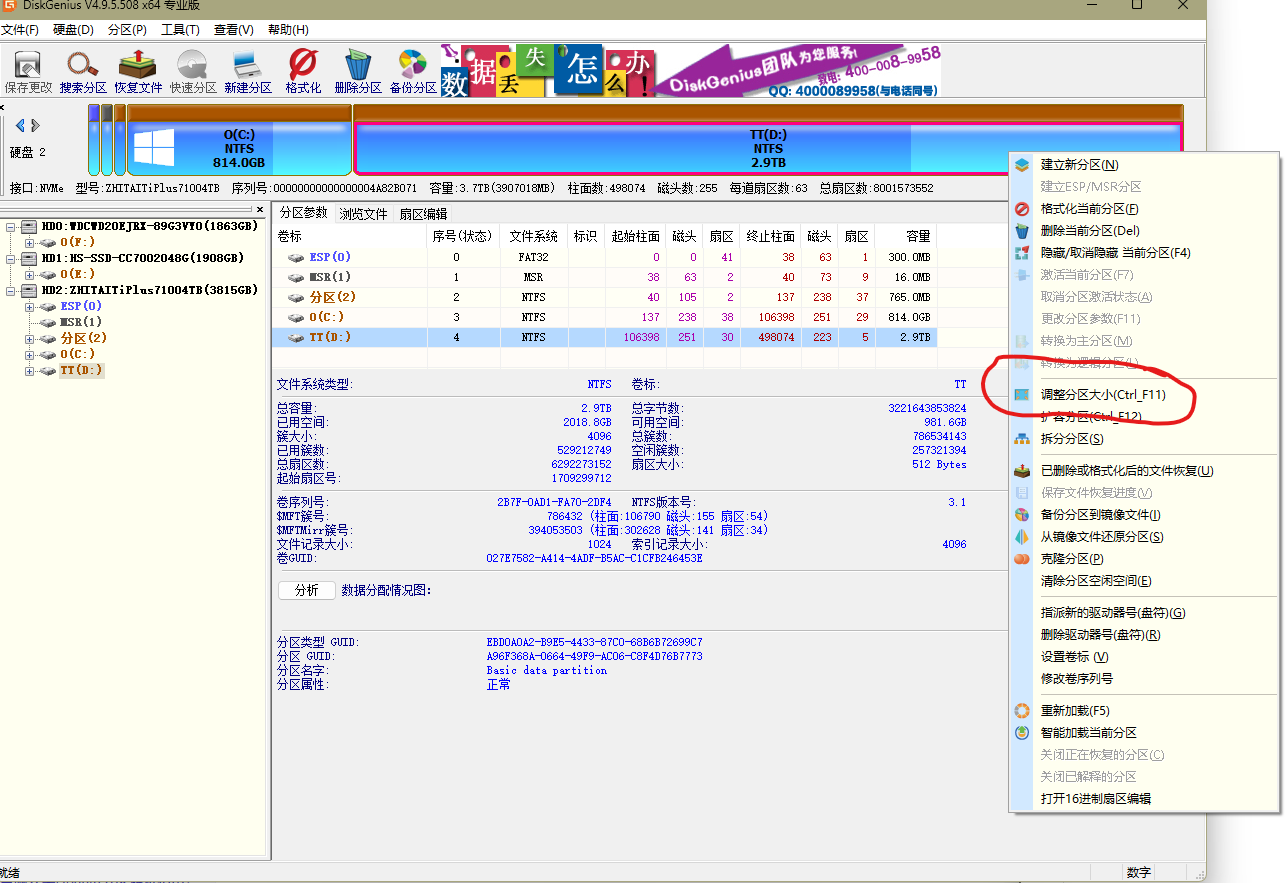Viewport: 1285px width, 883px height.
Task: Launch 快速分区 quick partition tool
Action: pos(192,70)
